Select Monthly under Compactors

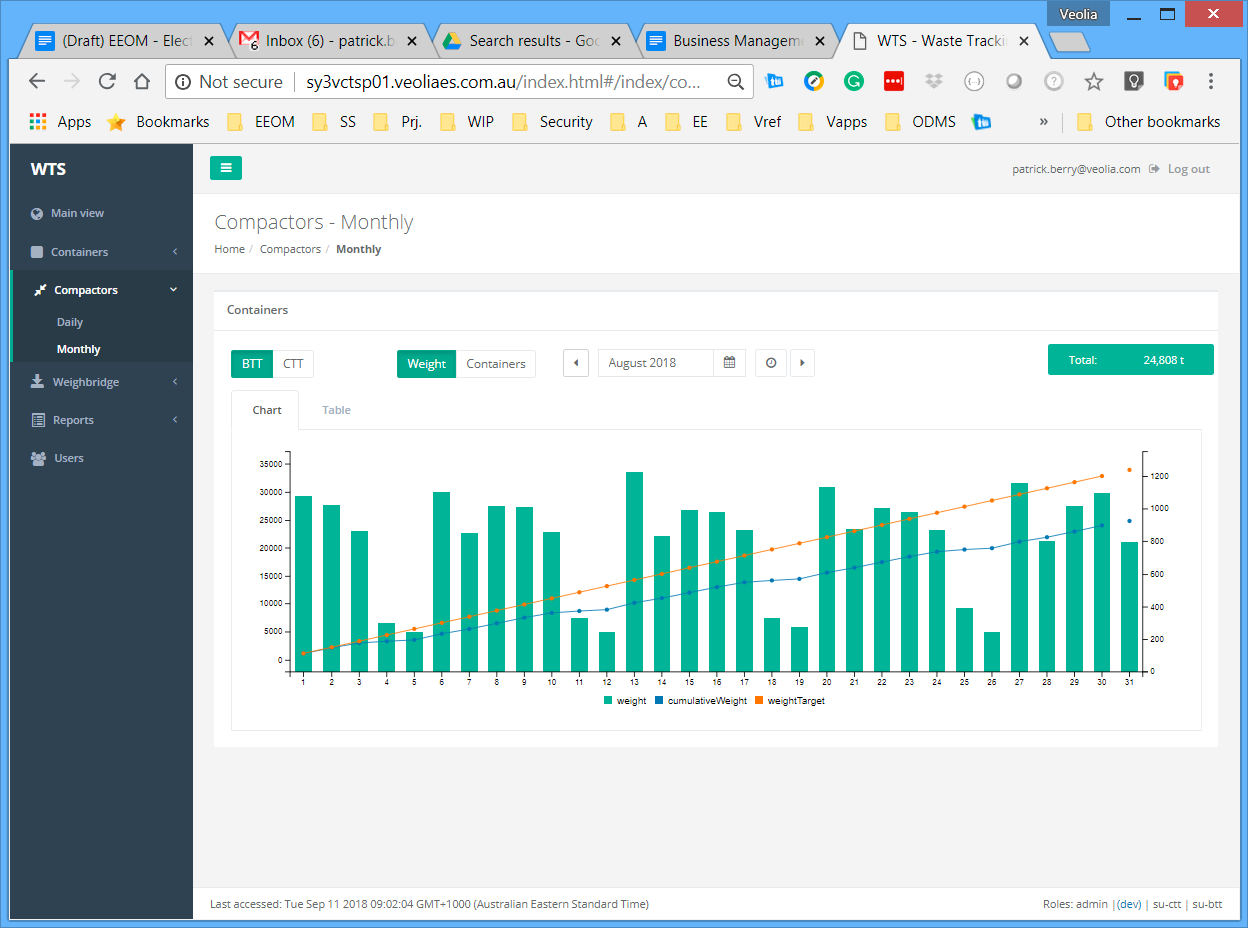(x=79, y=349)
